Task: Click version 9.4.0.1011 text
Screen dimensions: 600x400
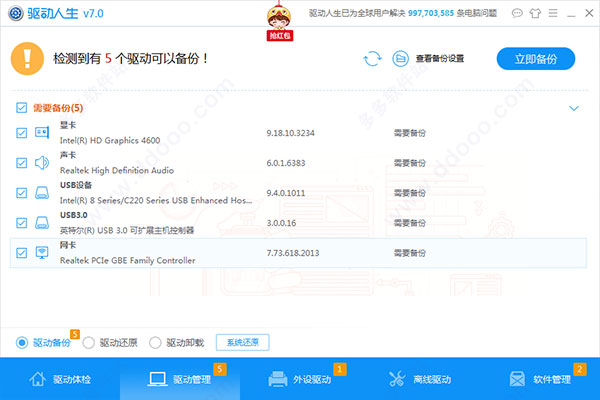Action: (286, 193)
